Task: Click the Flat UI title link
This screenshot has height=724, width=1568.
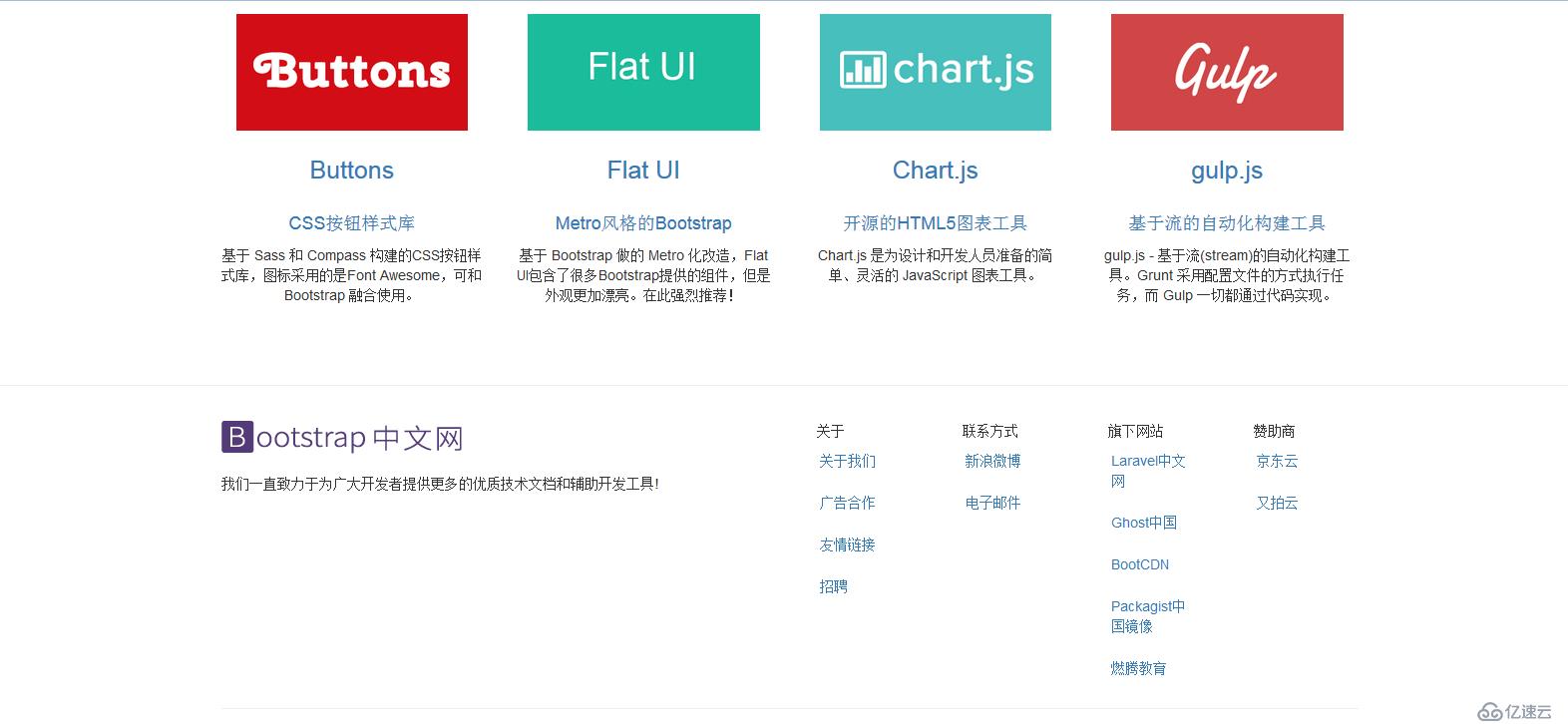Action: (x=643, y=171)
